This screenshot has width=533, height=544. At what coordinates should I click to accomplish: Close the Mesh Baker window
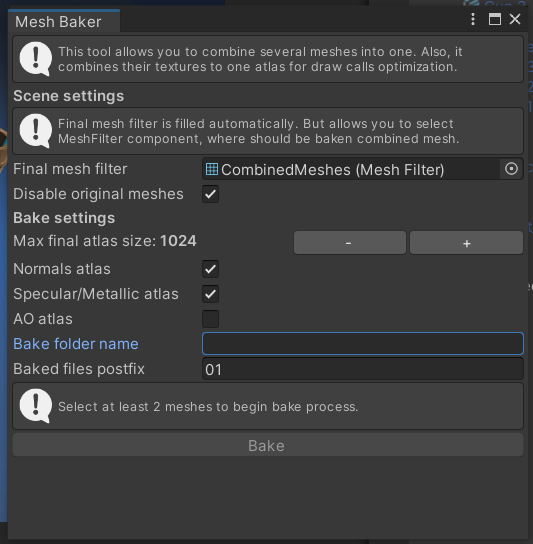(x=515, y=19)
